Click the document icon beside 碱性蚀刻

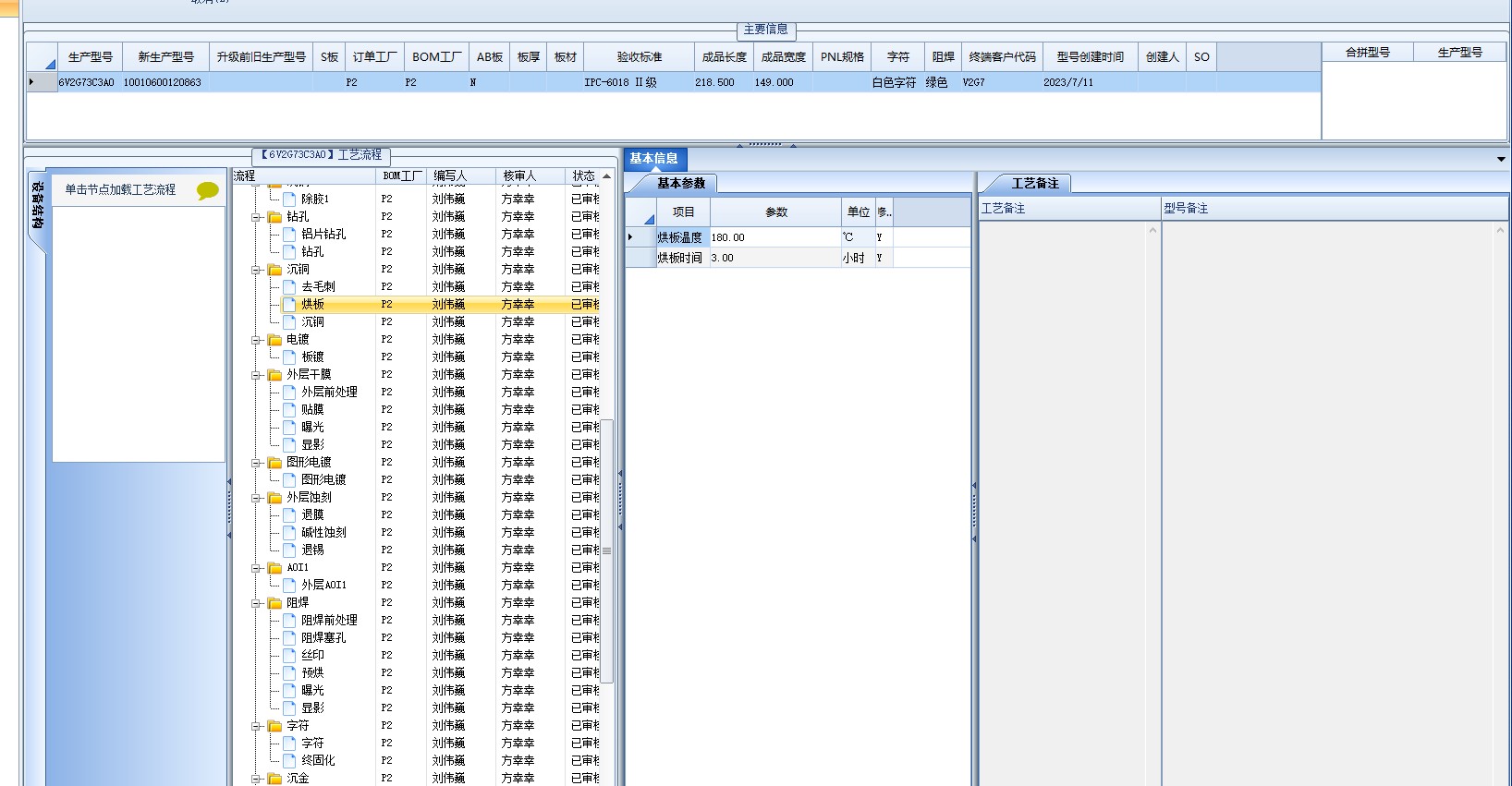coord(289,532)
